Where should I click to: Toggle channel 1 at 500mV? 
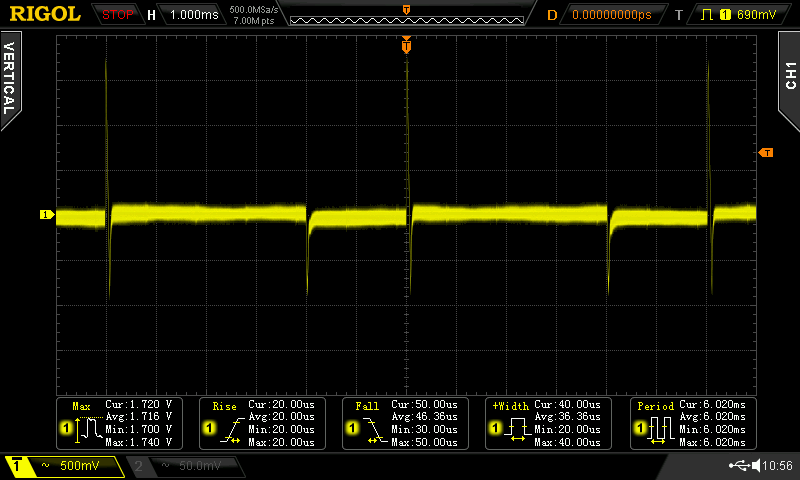(x=63, y=466)
